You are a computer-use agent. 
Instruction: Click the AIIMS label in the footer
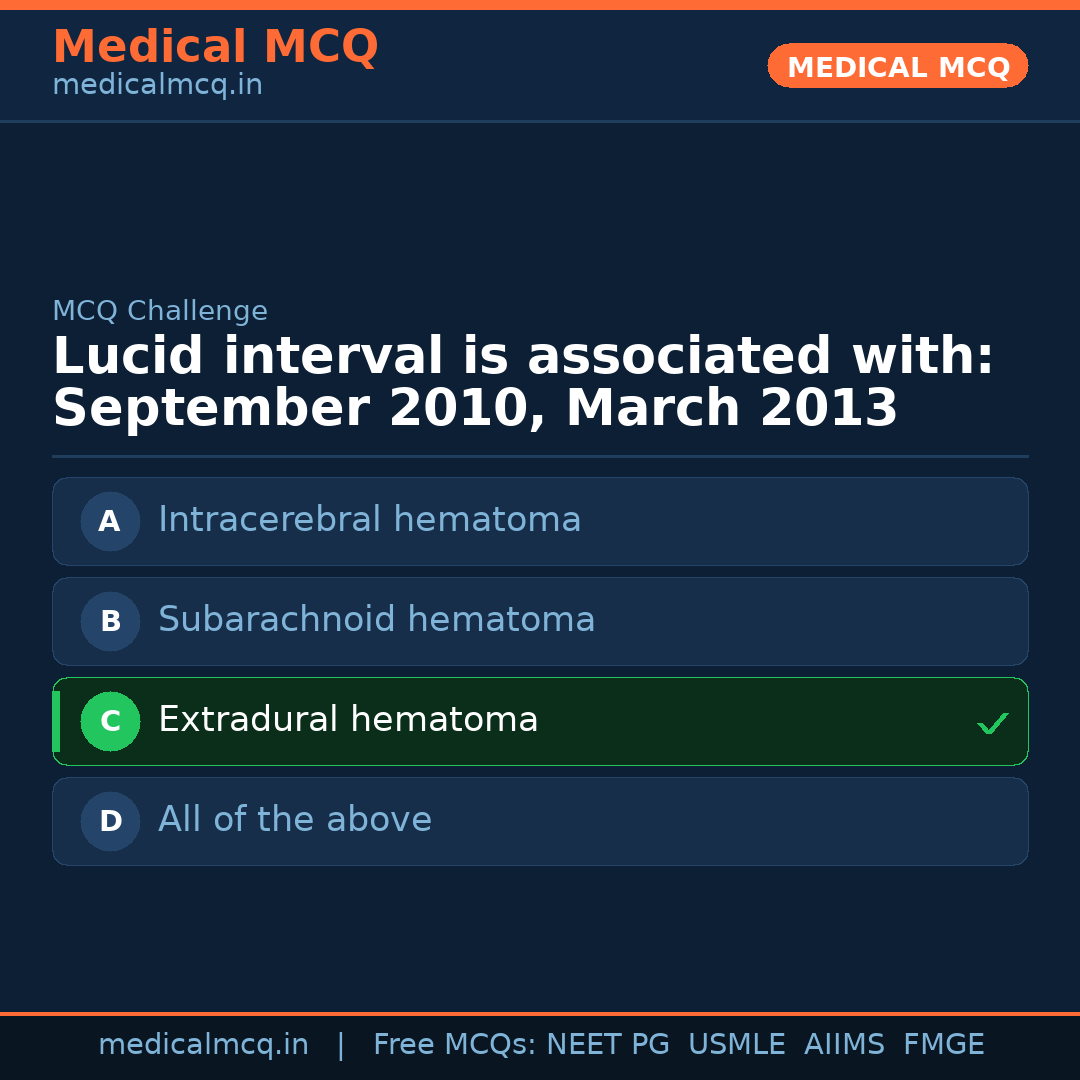click(x=844, y=1045)
